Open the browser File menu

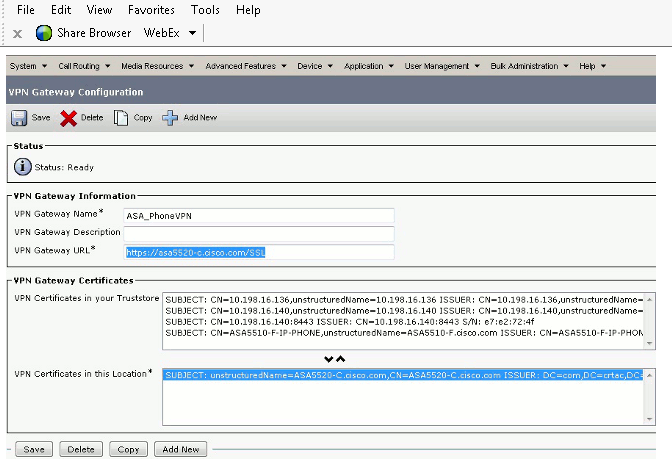pos(26,10)
